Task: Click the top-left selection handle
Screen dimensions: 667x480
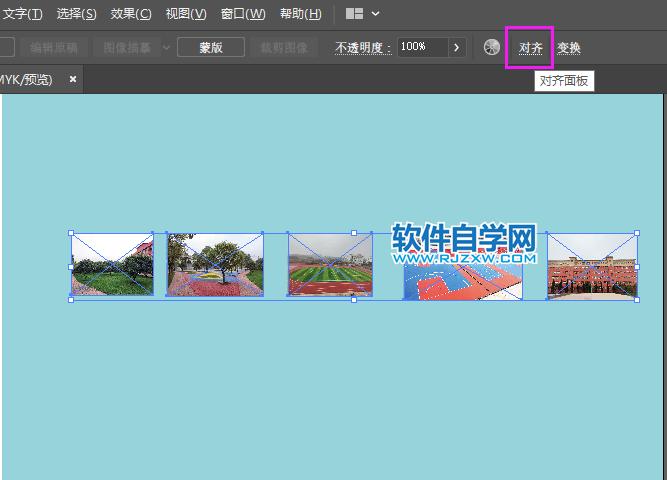Action: tap(71, 233)
